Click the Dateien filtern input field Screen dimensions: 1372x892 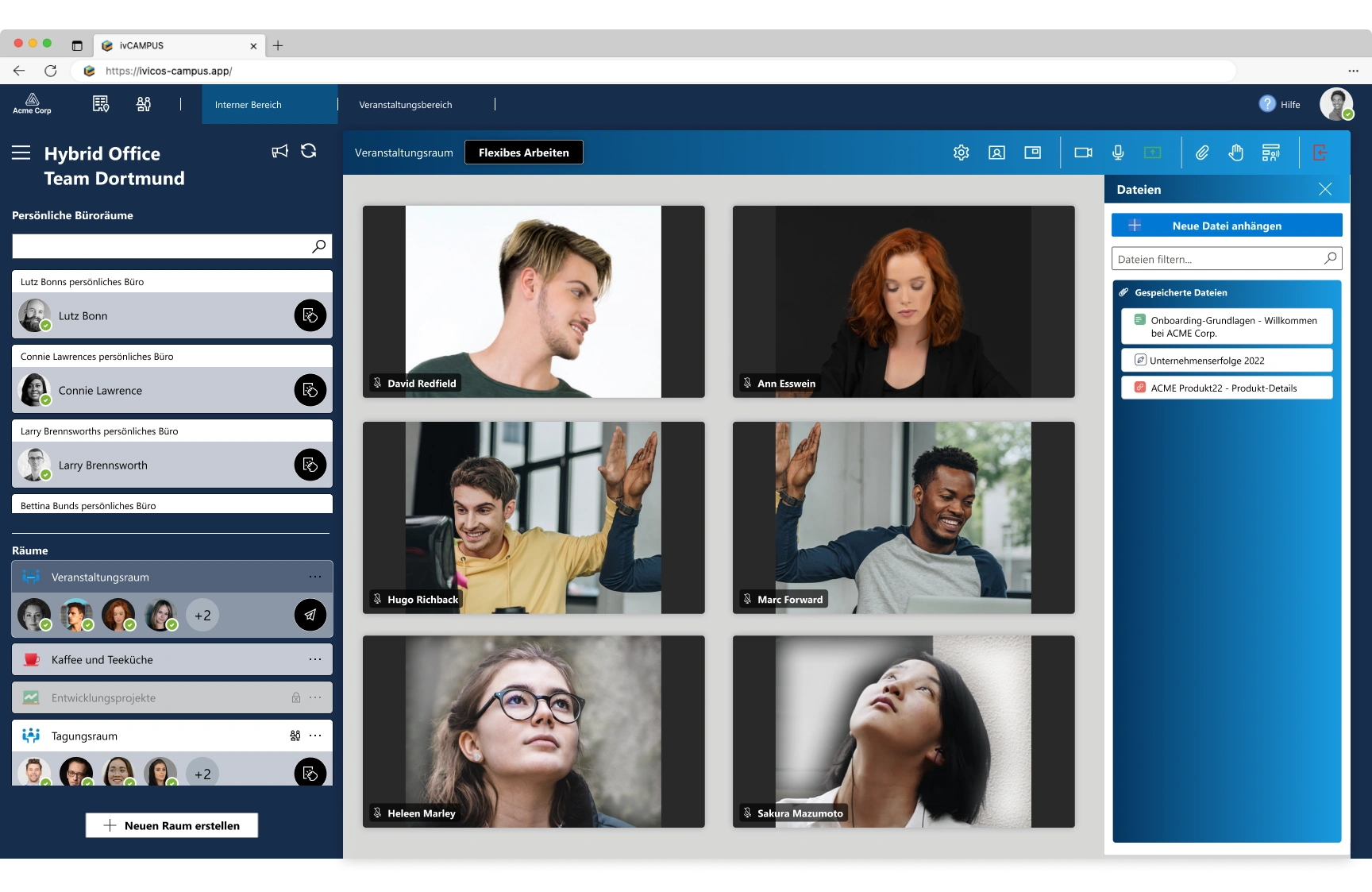[x=1216, y=259]
